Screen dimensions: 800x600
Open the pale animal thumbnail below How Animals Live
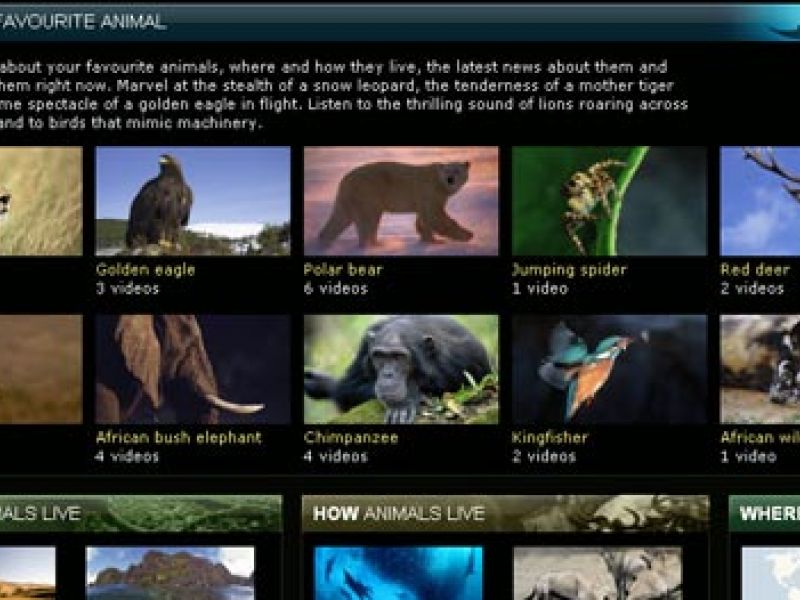click(597, 573)
